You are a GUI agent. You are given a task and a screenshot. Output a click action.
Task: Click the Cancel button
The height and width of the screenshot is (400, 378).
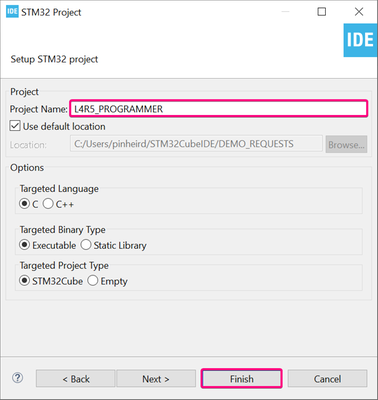[x=327, y=379]
